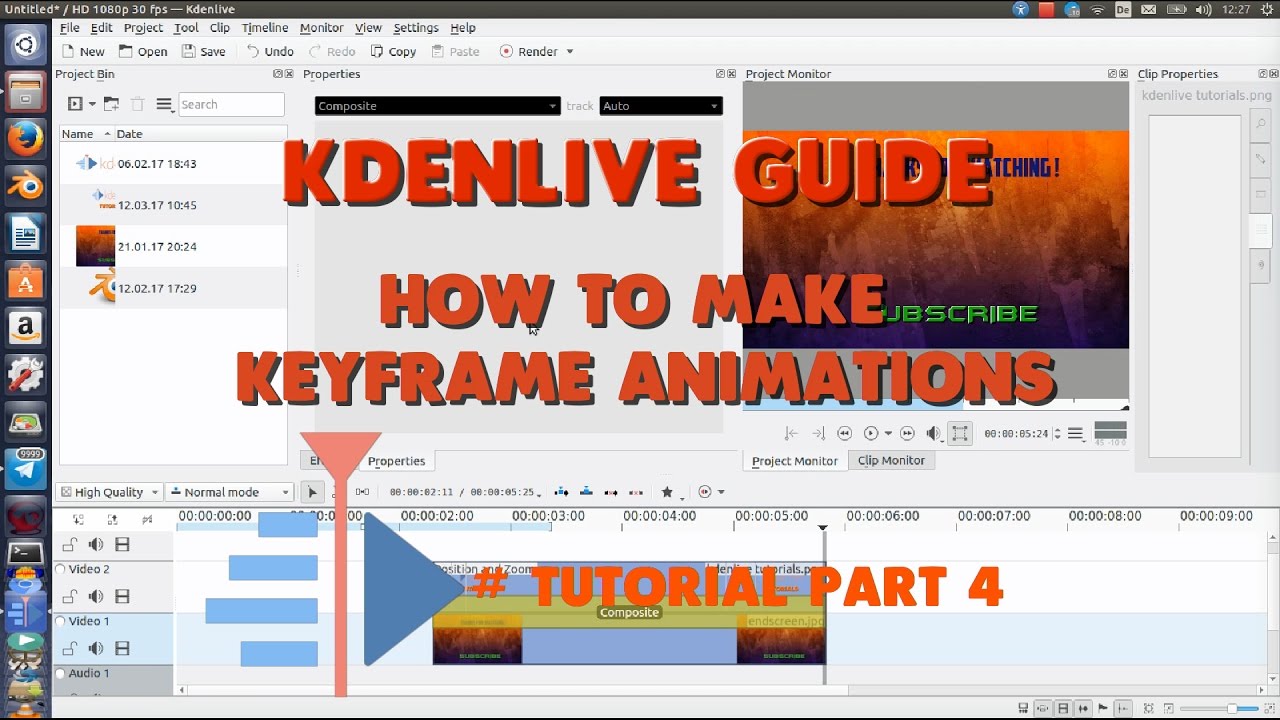
Task: Open the Normal mode edit dropdown
Action: click(229, 492)
